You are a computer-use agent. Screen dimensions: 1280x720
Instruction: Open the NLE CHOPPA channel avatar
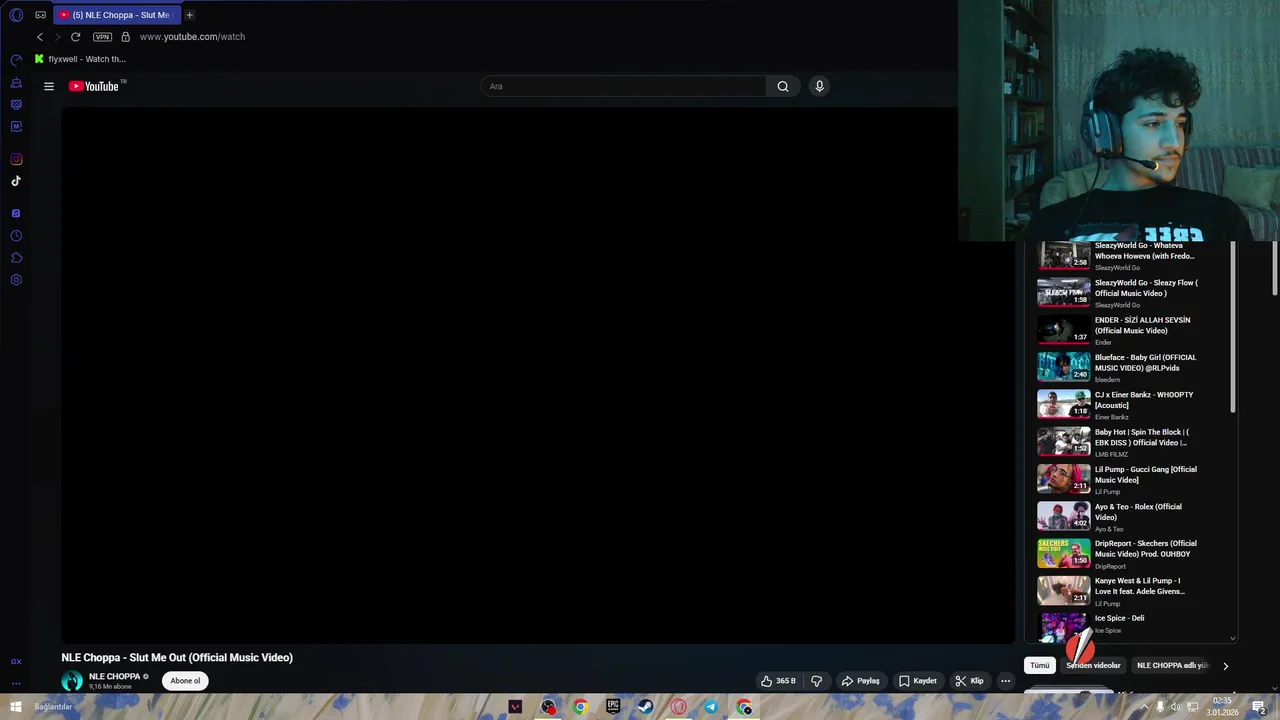72,681
